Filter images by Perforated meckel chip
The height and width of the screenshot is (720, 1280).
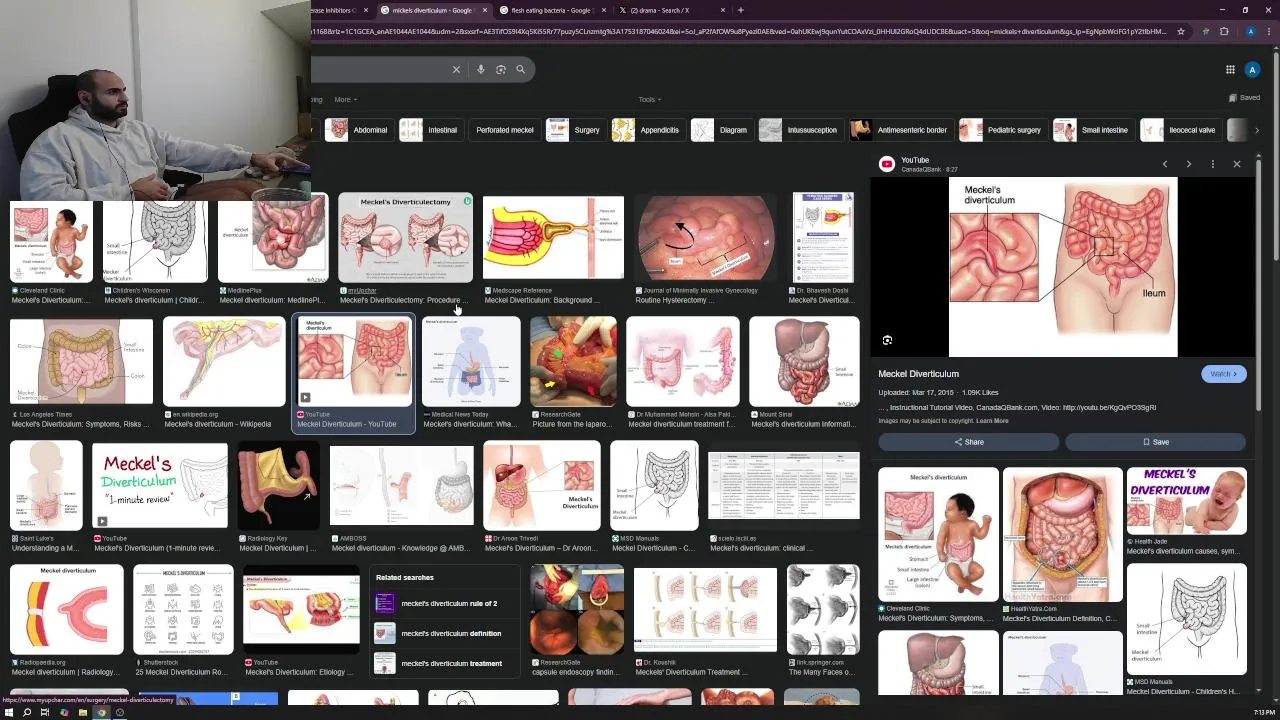pos(505,130)
